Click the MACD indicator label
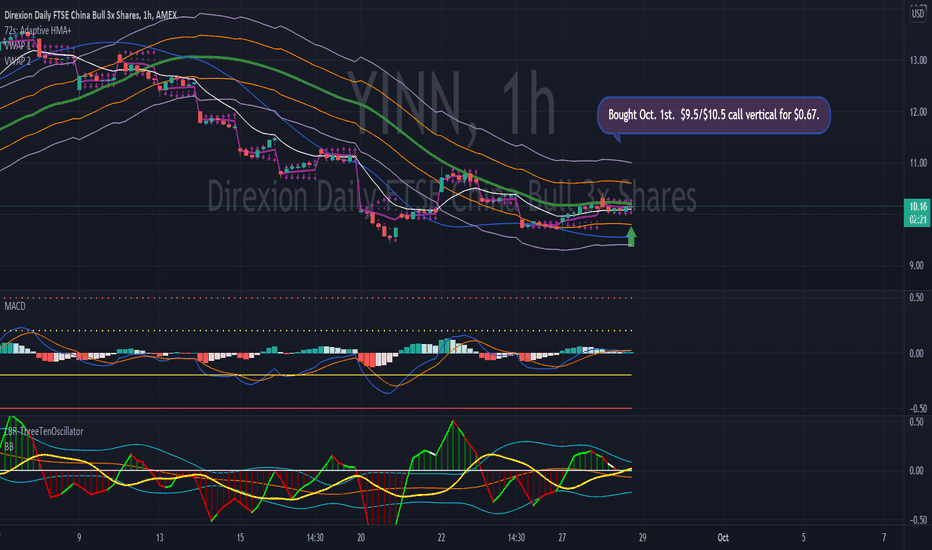The width and height of the screenshot is (932, 550). point(15,306)
